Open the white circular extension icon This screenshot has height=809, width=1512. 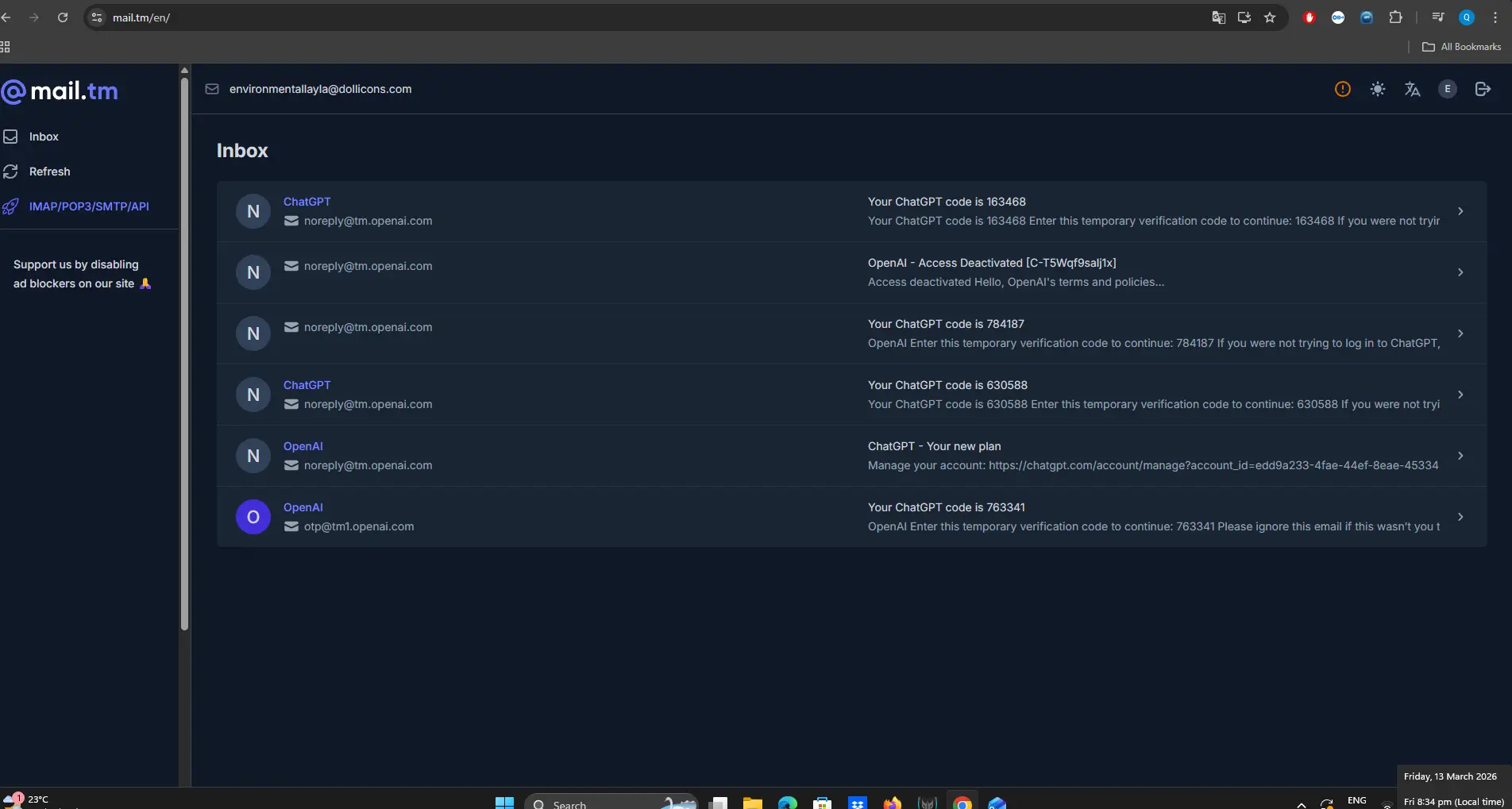pos(1338,17)
